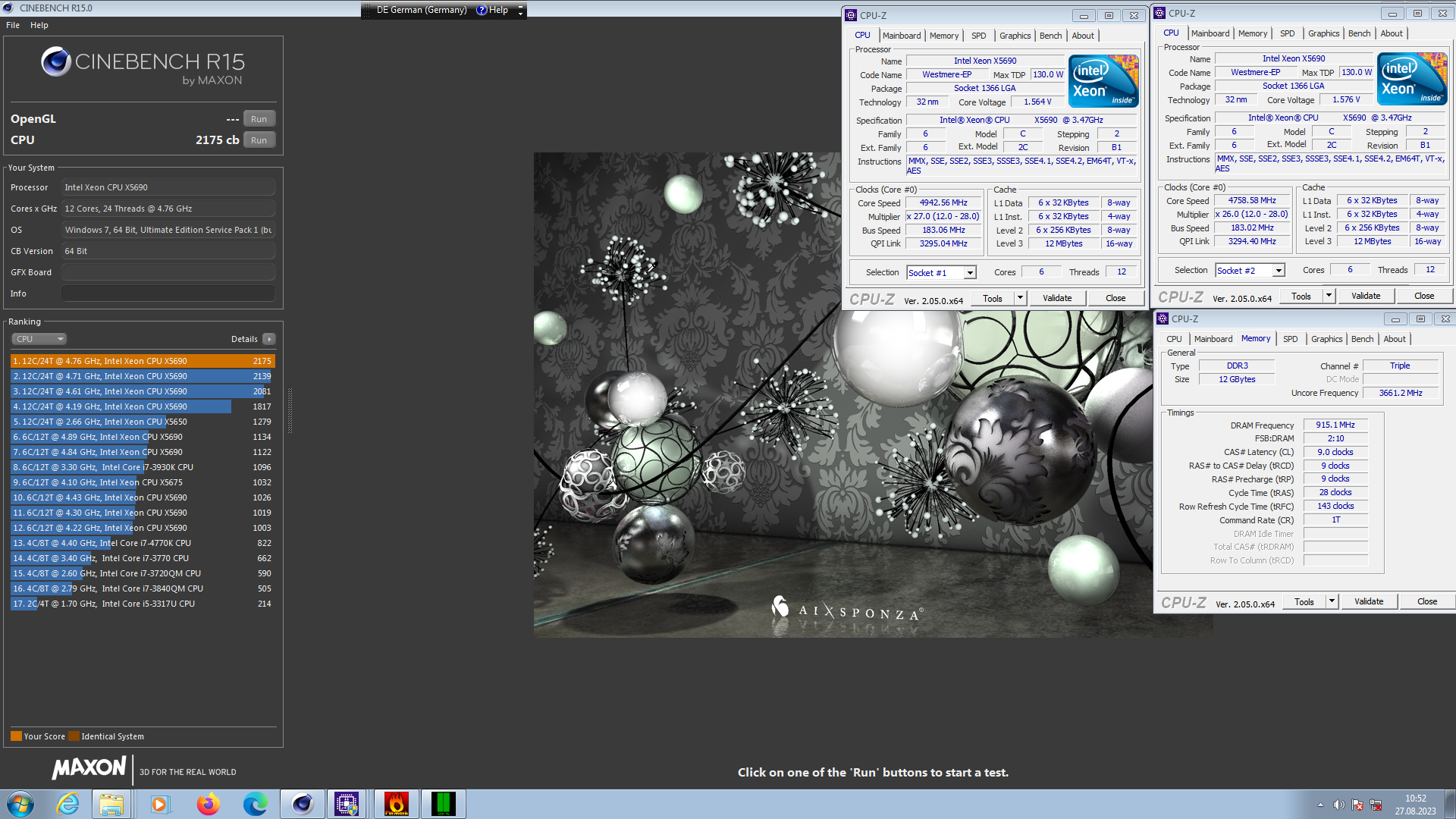The image size is (1456, 819).
Task: Switch to About tab in the Memory CPU-Z window
Action: coord(1395,339)
